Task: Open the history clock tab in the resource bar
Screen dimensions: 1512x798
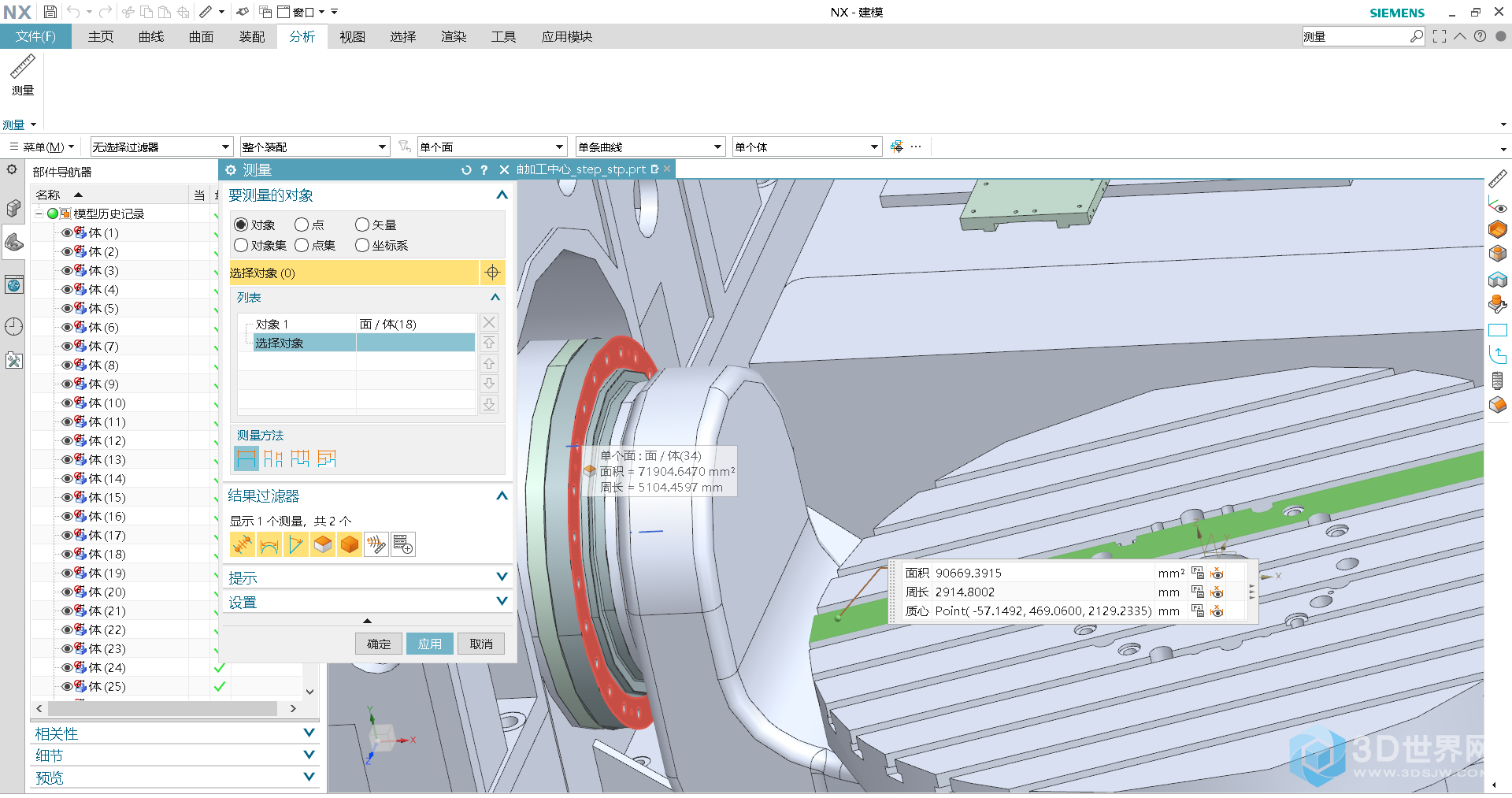Action: click(x=13, y=326)
